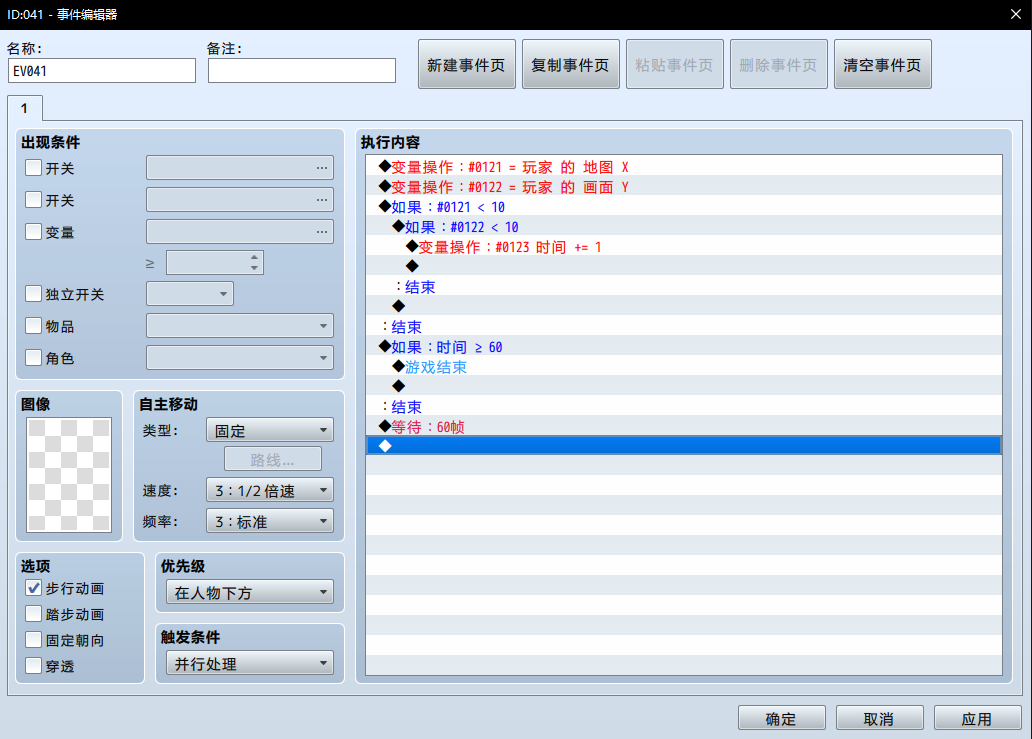Open the 角色 condition dropdown
Viewport: 1032px width, 739px height.
[240, 358]
